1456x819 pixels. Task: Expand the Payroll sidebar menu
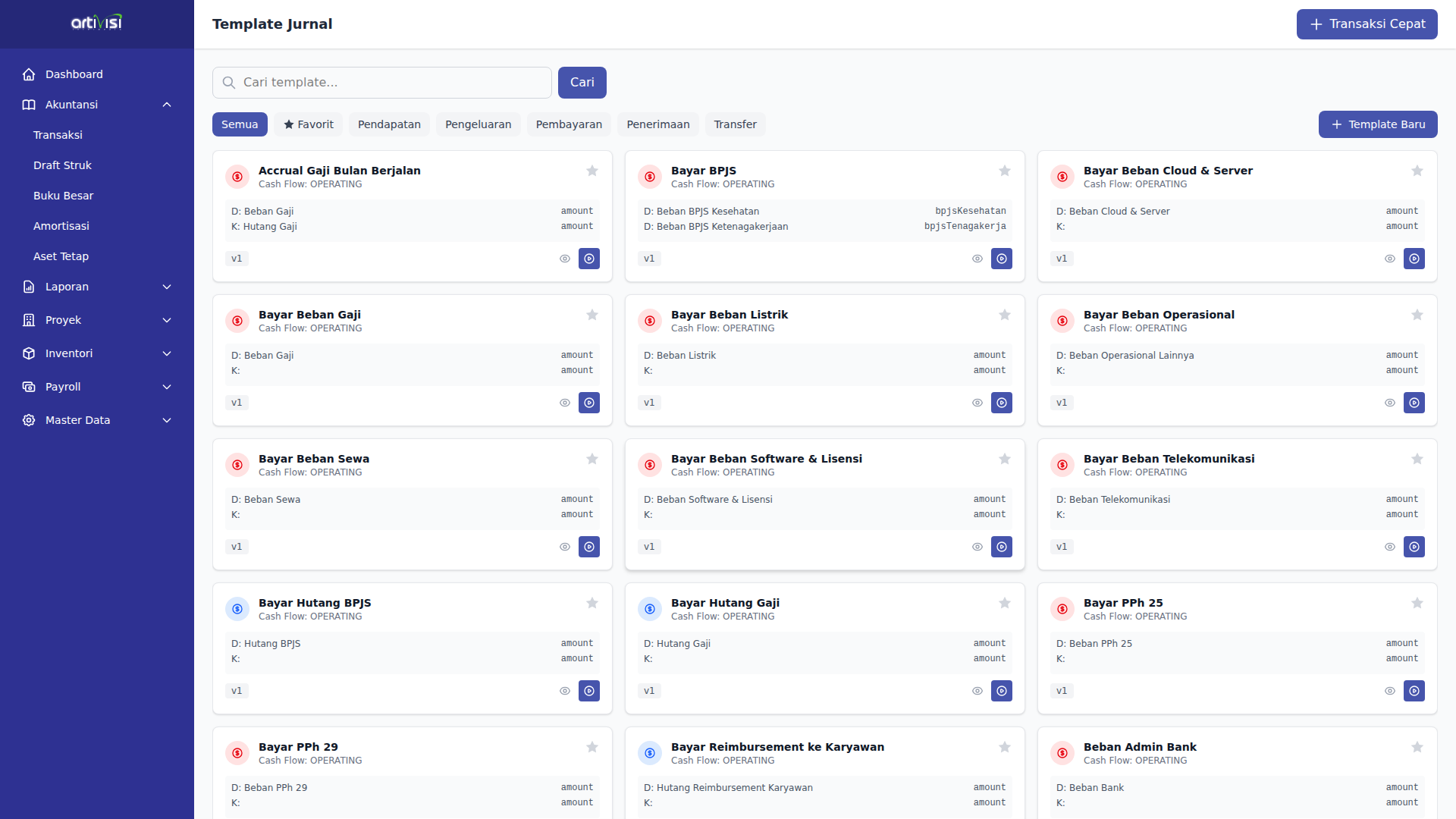coord(167,387)
